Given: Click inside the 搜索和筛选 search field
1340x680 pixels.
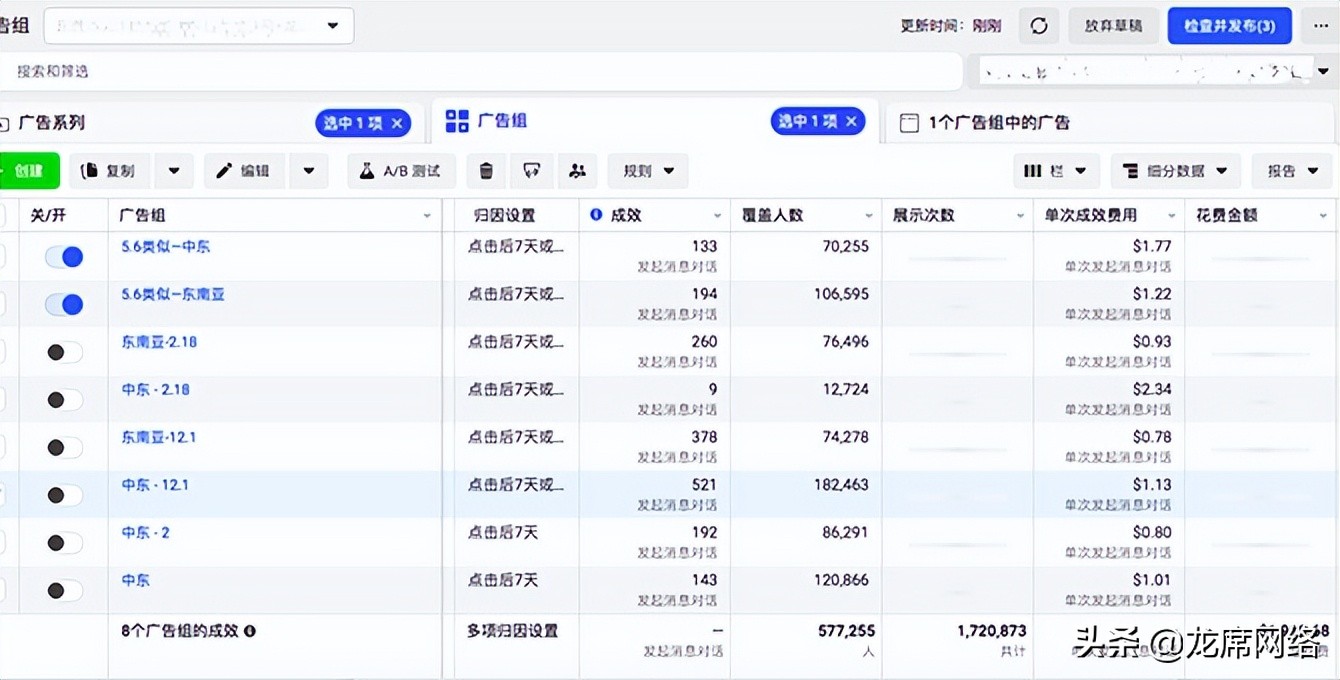Looking at the screenshot, I should click(x=300, y=71).
